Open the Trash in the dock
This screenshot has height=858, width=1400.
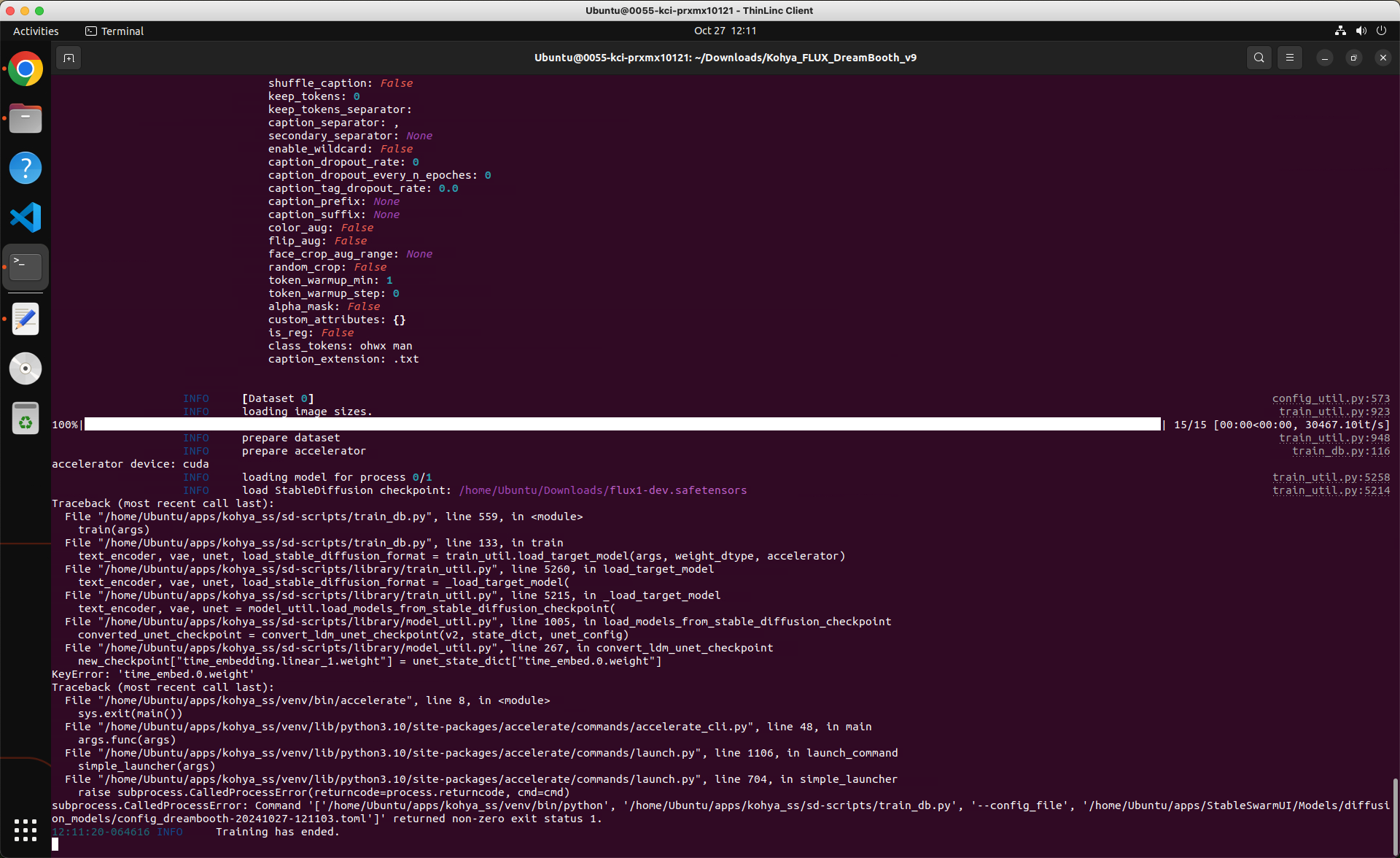click(26, 418)
